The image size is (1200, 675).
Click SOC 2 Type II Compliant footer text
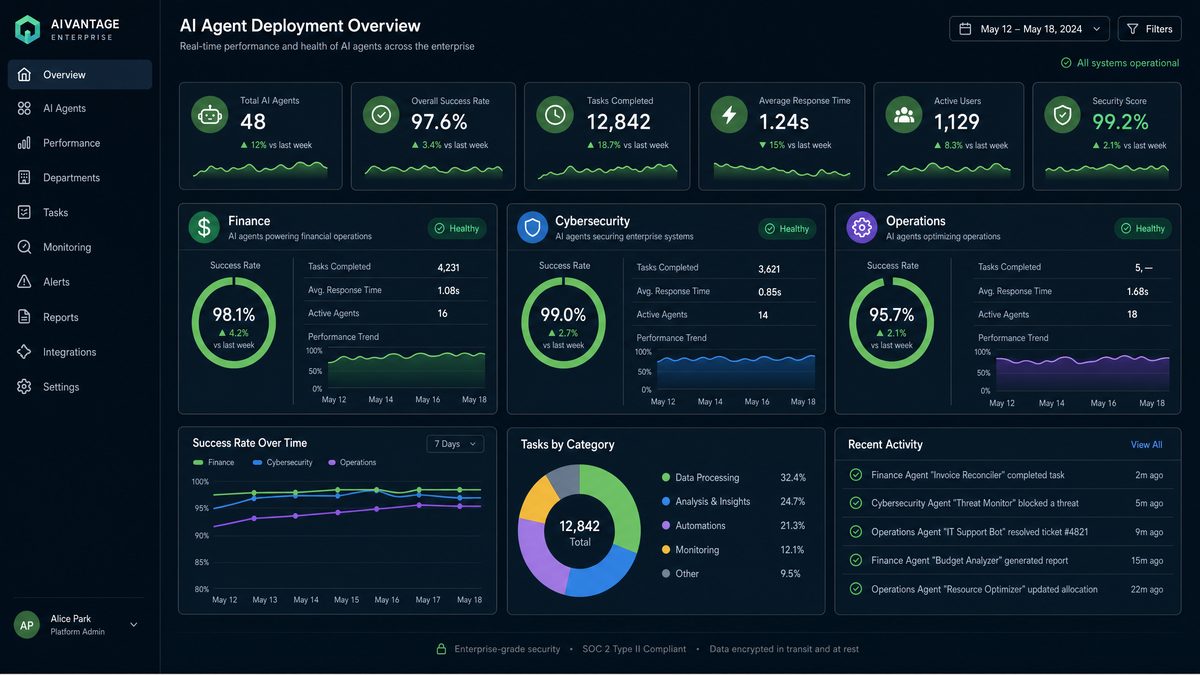pyautogui.click(x=634, y=649)
